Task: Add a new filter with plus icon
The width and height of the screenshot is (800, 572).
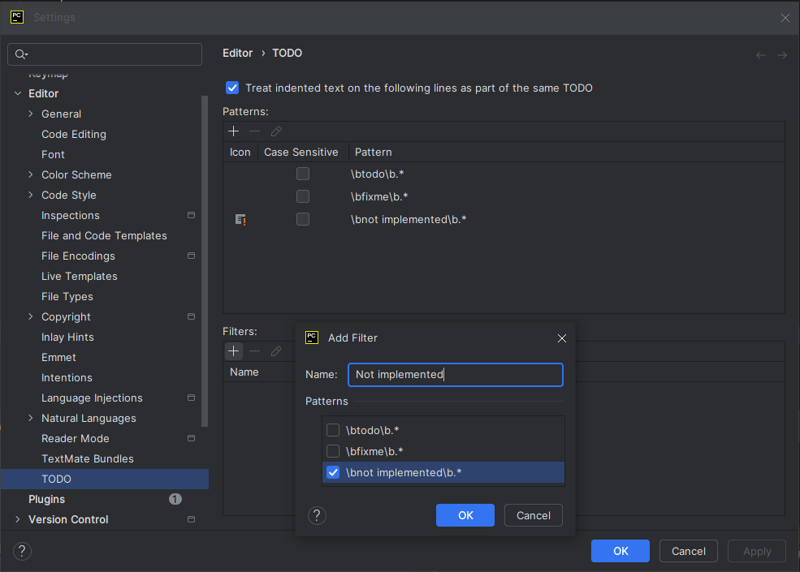Action: point(233,351)
